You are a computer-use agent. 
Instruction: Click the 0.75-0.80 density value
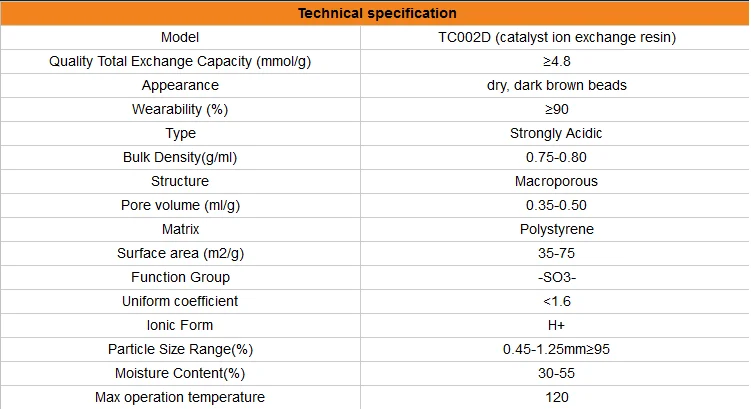(556, 157)
